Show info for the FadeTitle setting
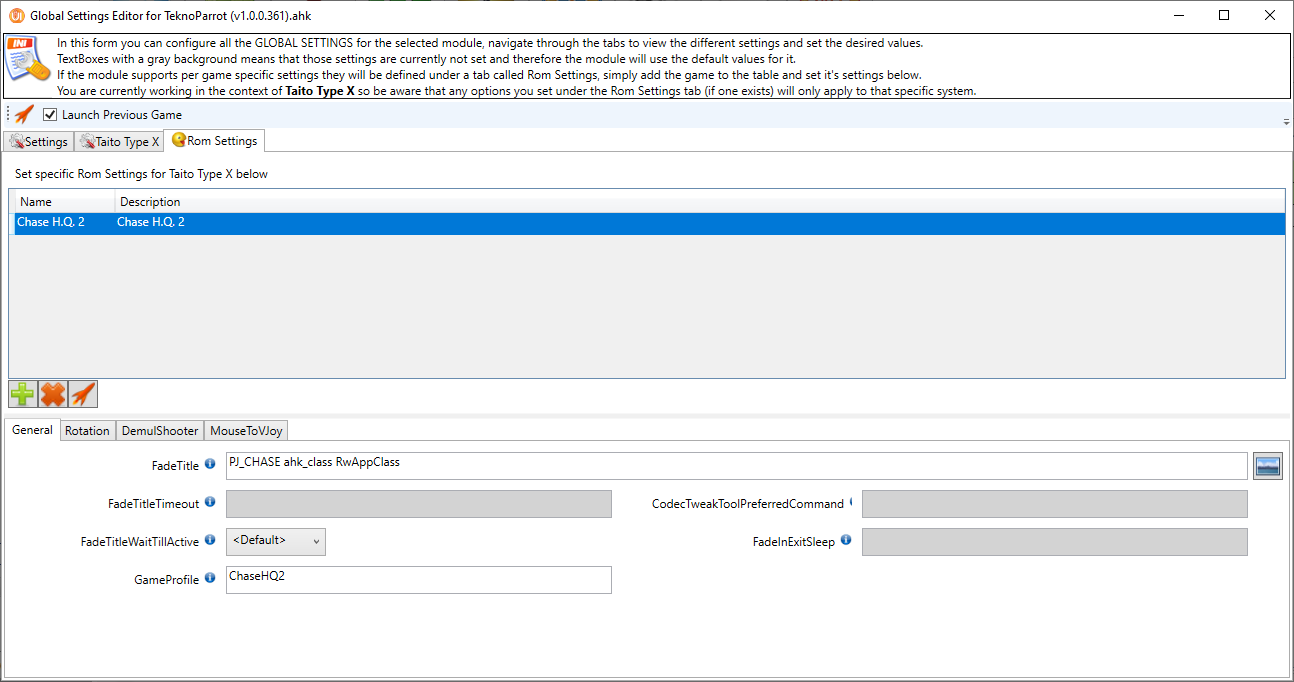 pyautogui.click(x=210, y=464)
